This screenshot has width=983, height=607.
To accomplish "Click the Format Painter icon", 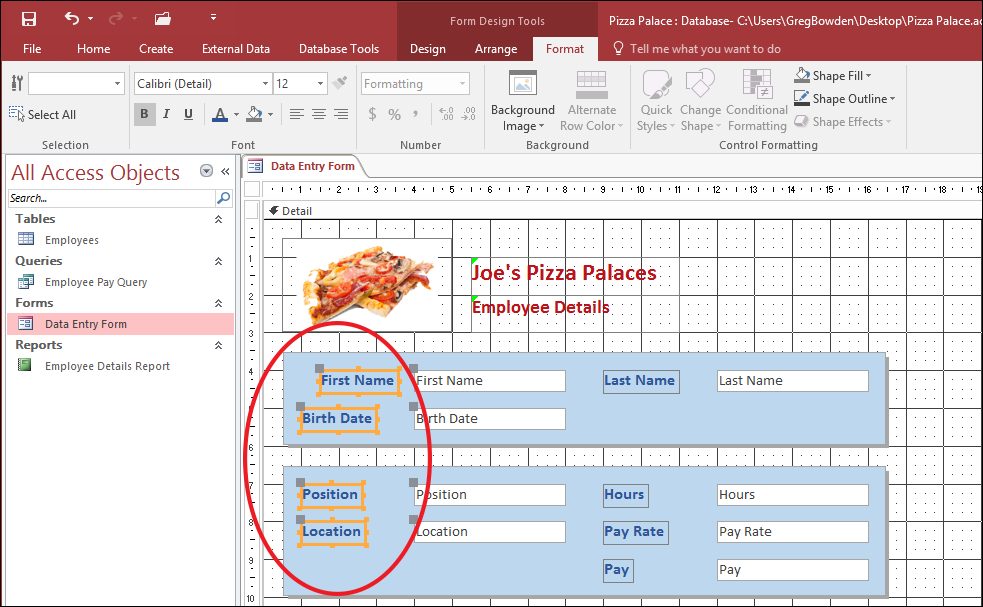I will click(340, 83).
